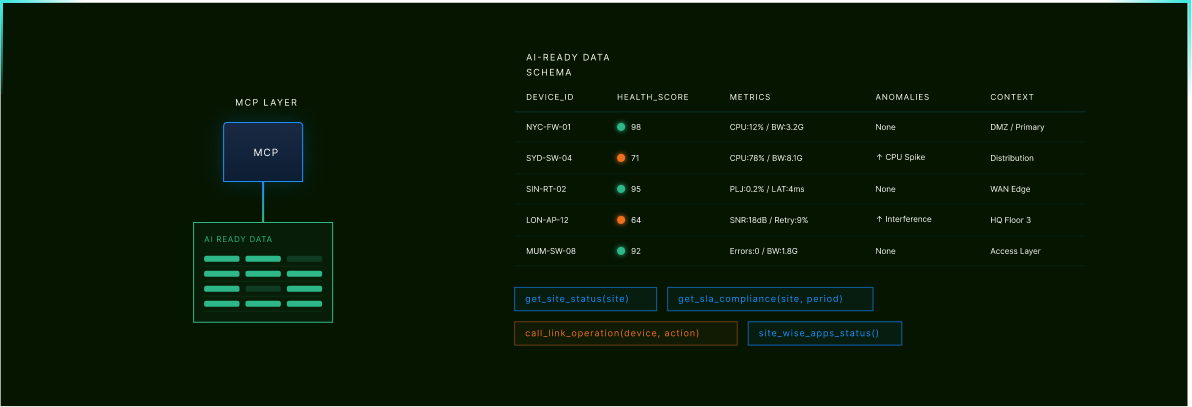Click the AI Ready Data panel

tap(263, 272)
